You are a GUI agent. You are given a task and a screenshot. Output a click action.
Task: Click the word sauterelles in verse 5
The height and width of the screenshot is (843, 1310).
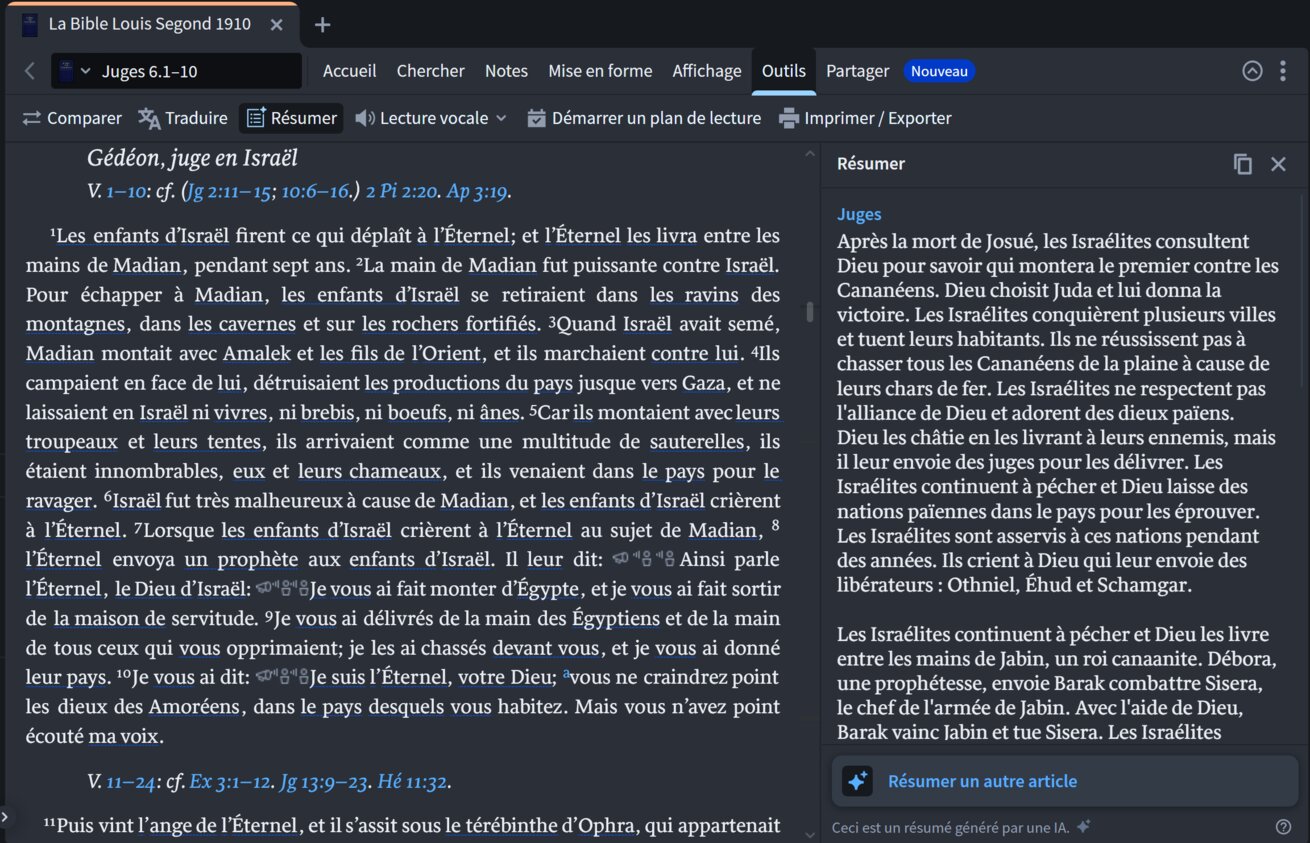tap(698, 441)
